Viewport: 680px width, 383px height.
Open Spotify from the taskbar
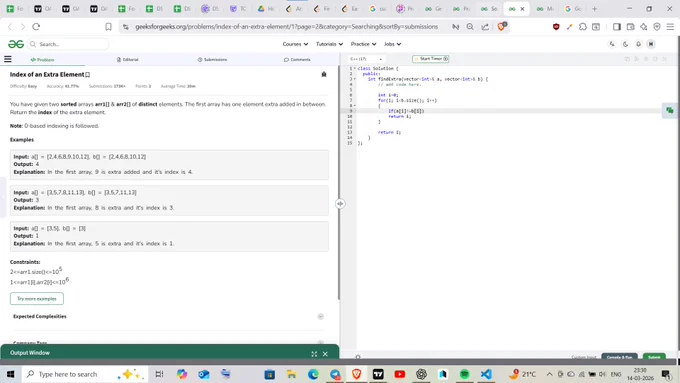464,374
